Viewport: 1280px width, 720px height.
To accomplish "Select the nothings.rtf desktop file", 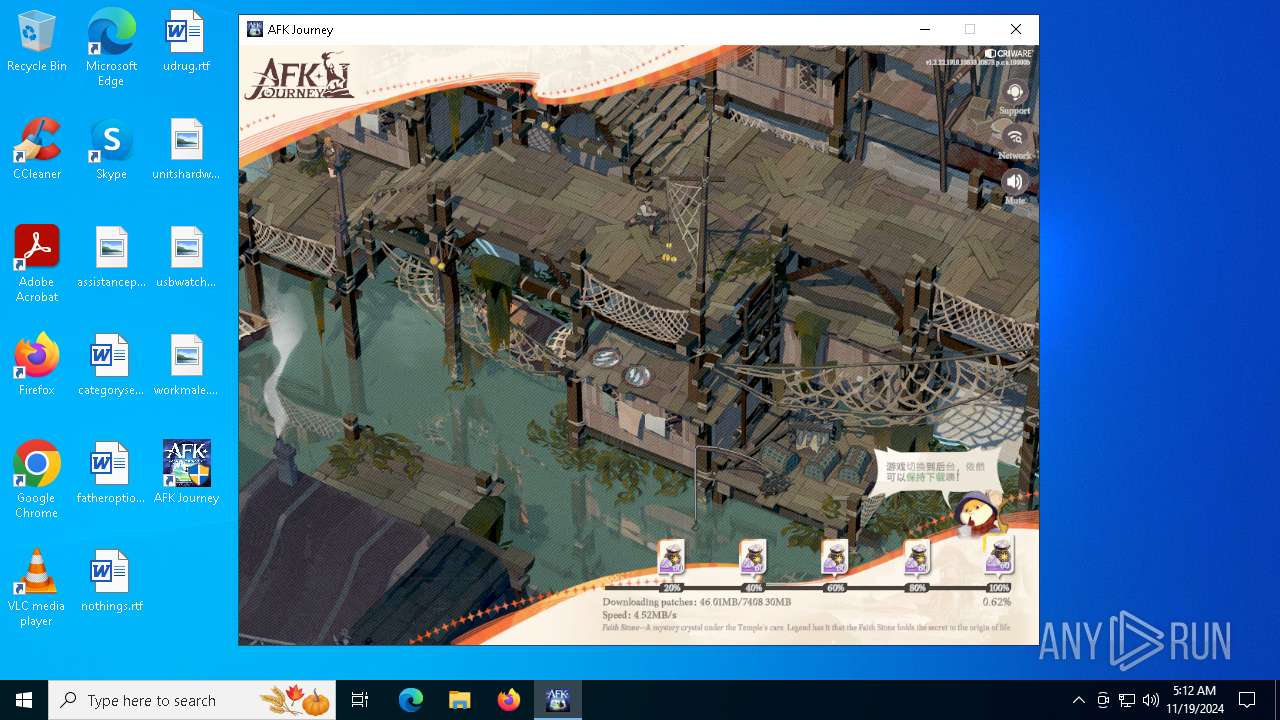I will pos(111,582).
